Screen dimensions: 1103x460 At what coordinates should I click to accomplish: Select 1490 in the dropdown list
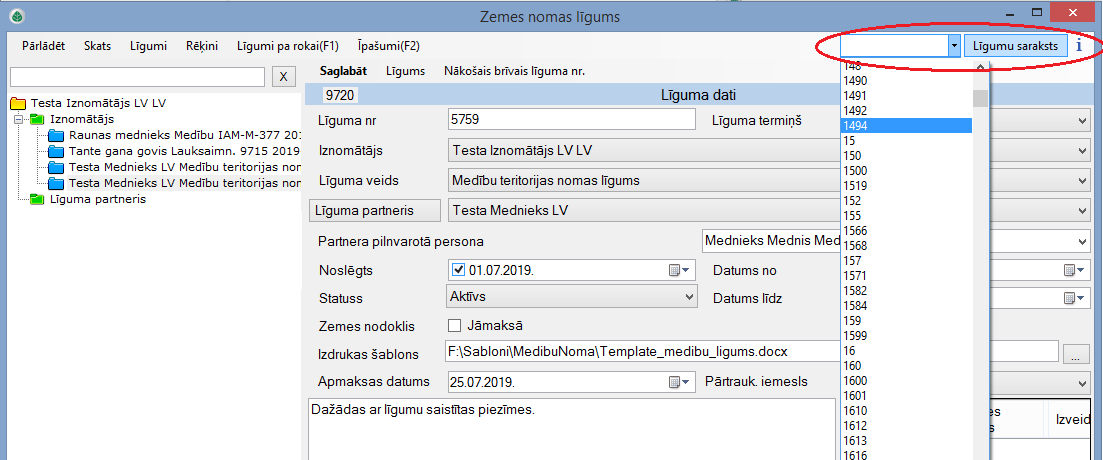pyautogui.click(x=907, y=81)
